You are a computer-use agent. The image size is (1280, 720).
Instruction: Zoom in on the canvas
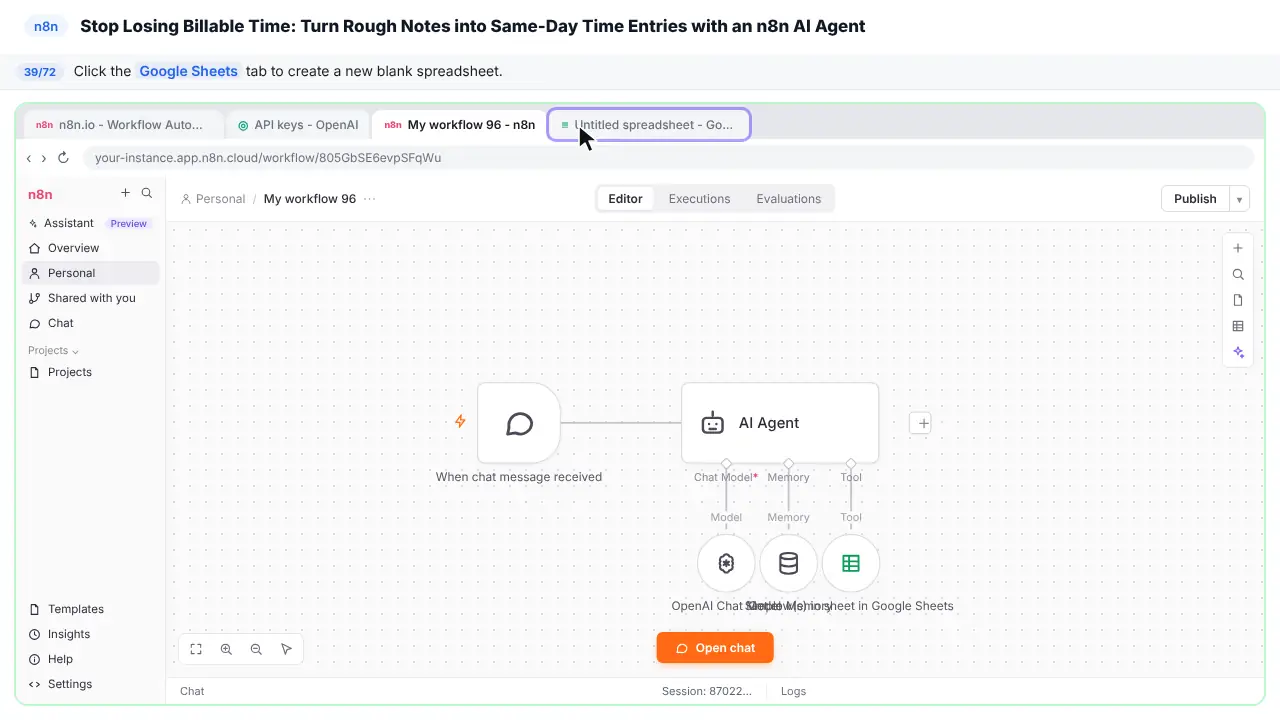(226, 649)
